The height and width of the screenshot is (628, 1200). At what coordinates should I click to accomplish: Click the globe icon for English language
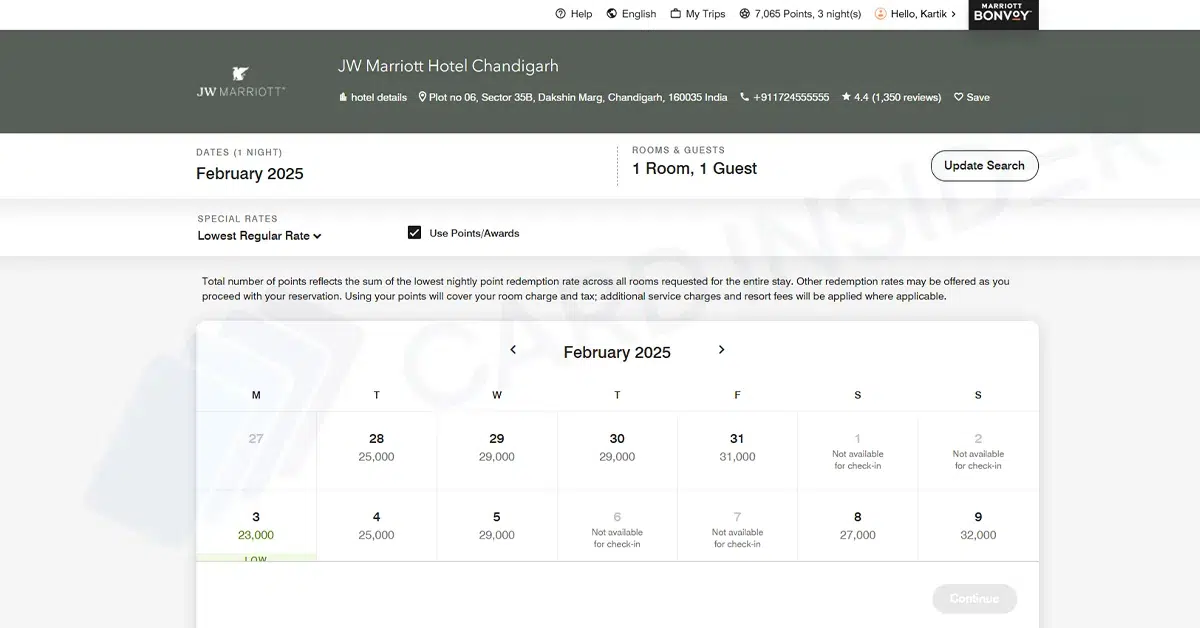[612, 14]
